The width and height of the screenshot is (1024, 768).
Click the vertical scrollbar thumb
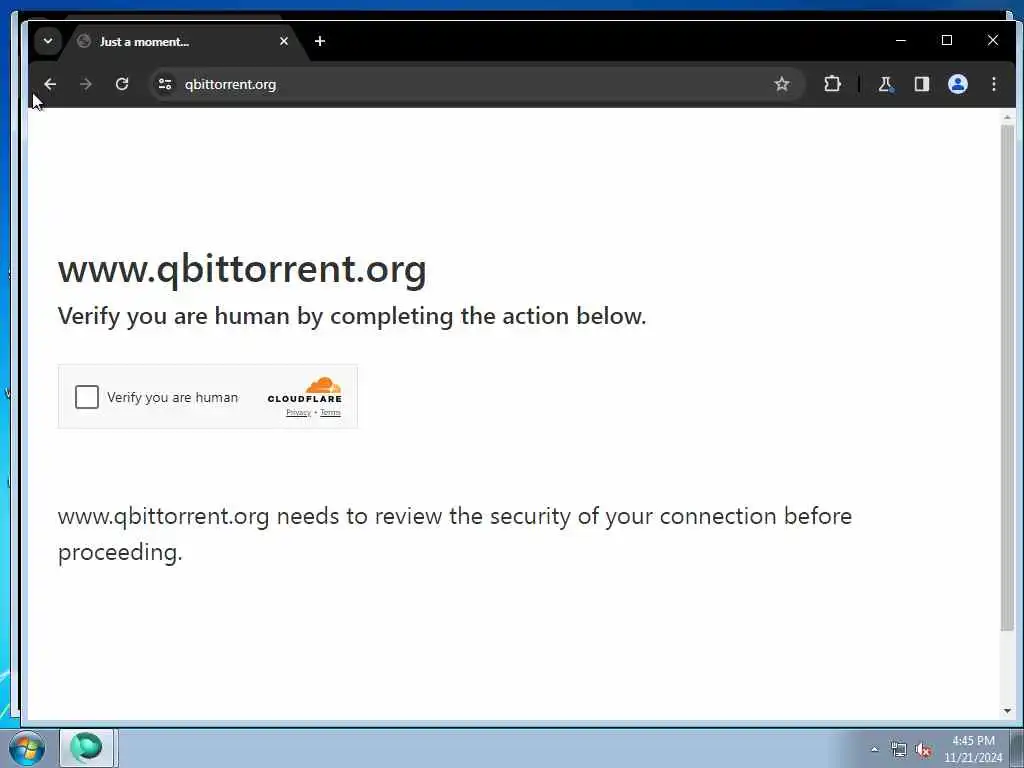tap(1007, 377)
